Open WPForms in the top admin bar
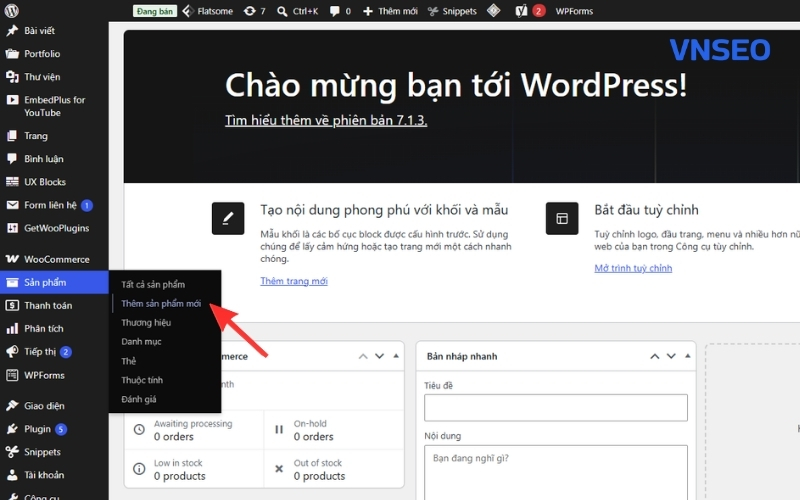Screen dimensions: 800x500 tap(574, 11)
